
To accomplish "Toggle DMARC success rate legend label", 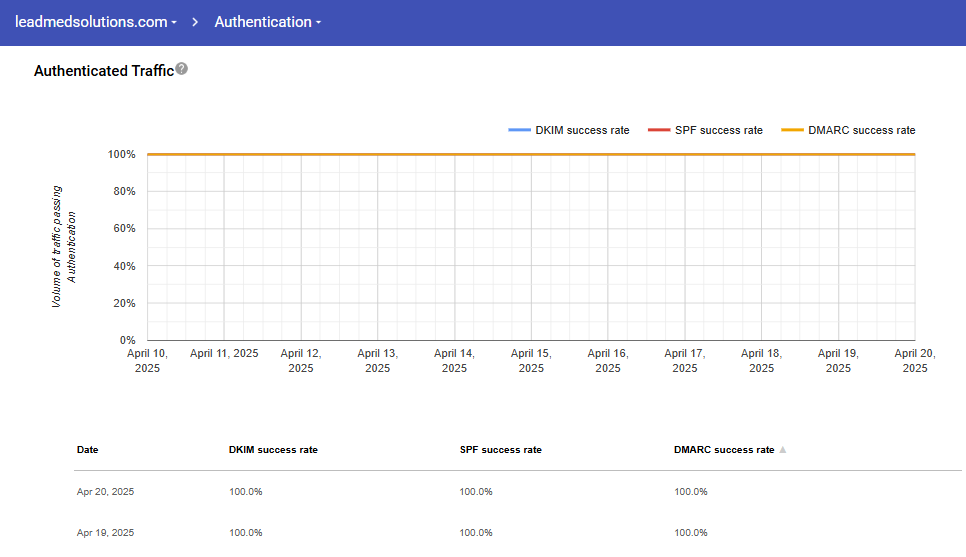I will pos(861,130).
